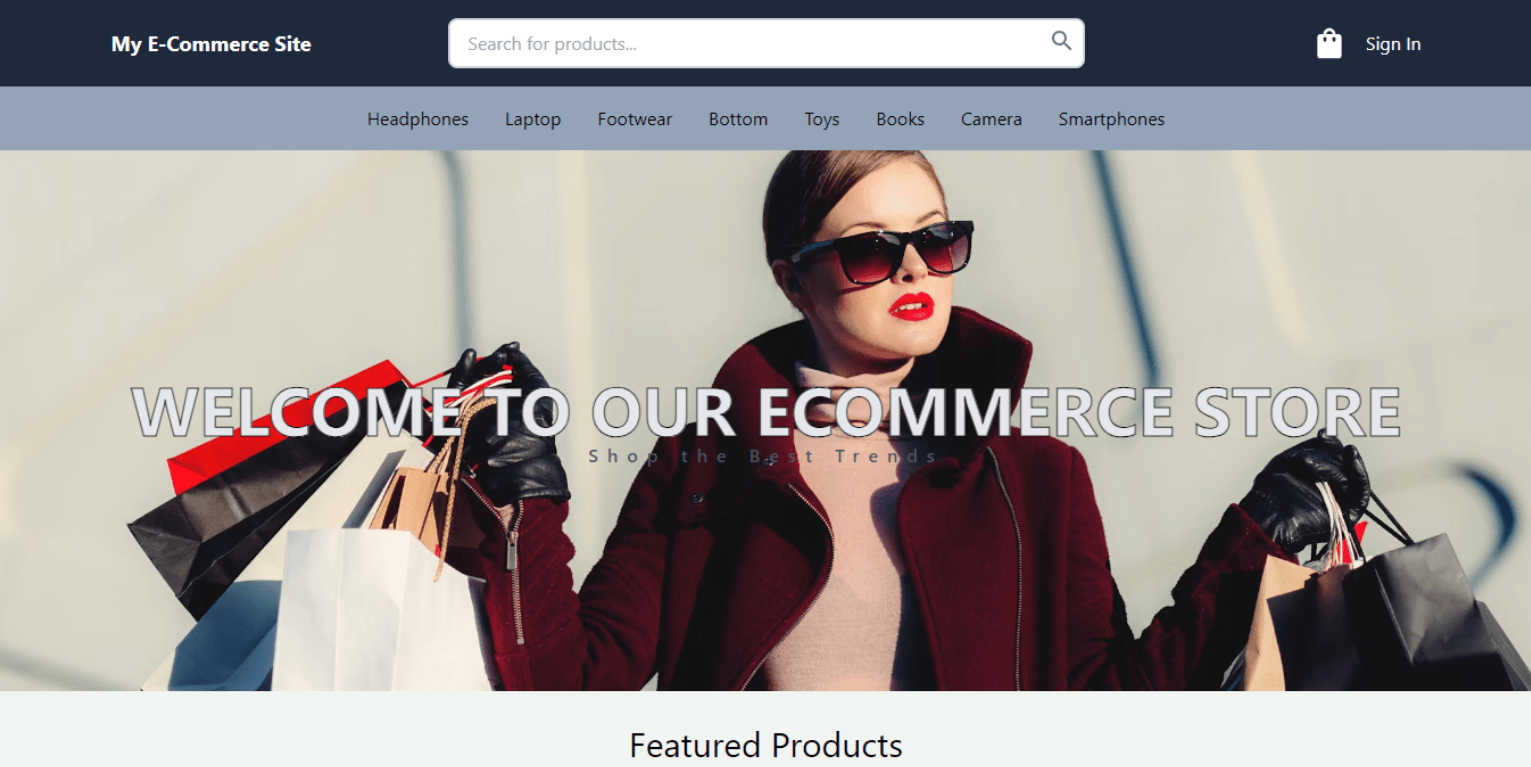Focus the Search for products field
Screen dimensions: 1531x767
point(766,43)
